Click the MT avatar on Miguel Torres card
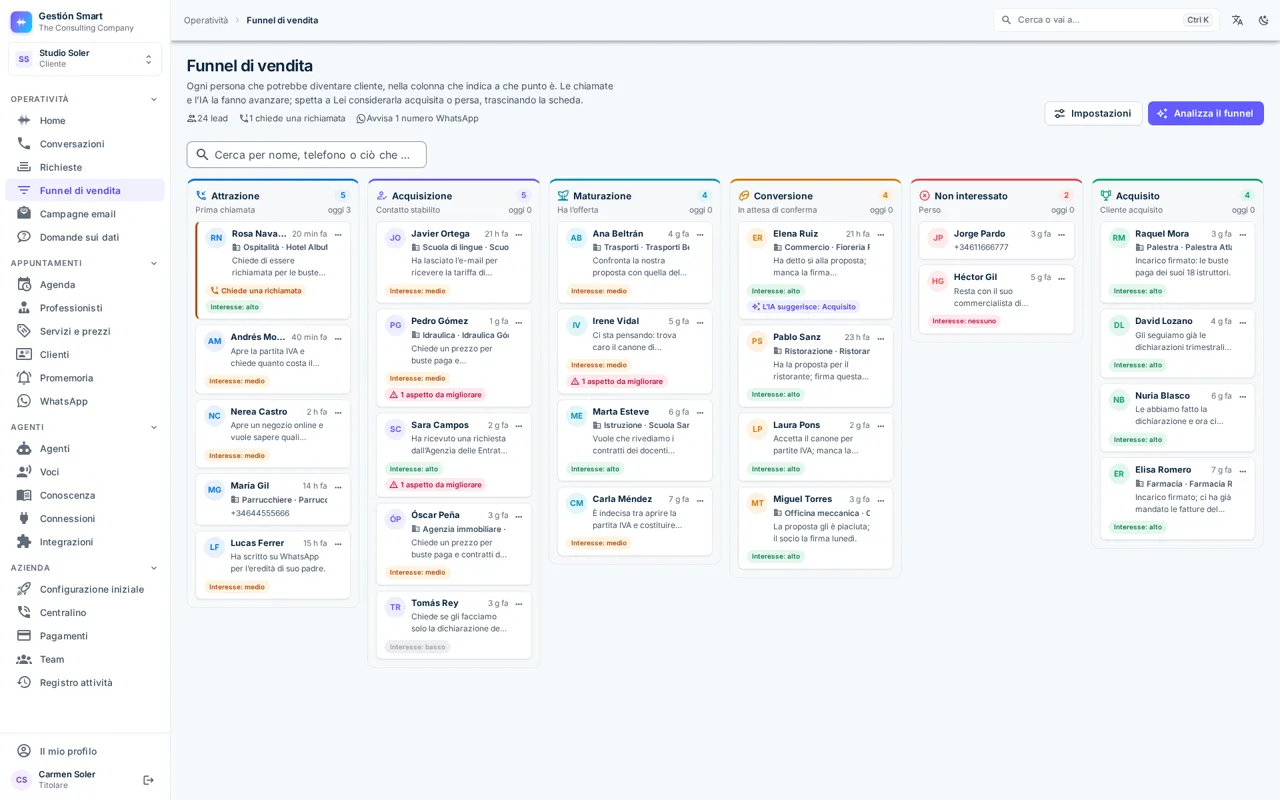Viewport: 1280px width, 800px height. pyautogui.click(x=757, y=503)
